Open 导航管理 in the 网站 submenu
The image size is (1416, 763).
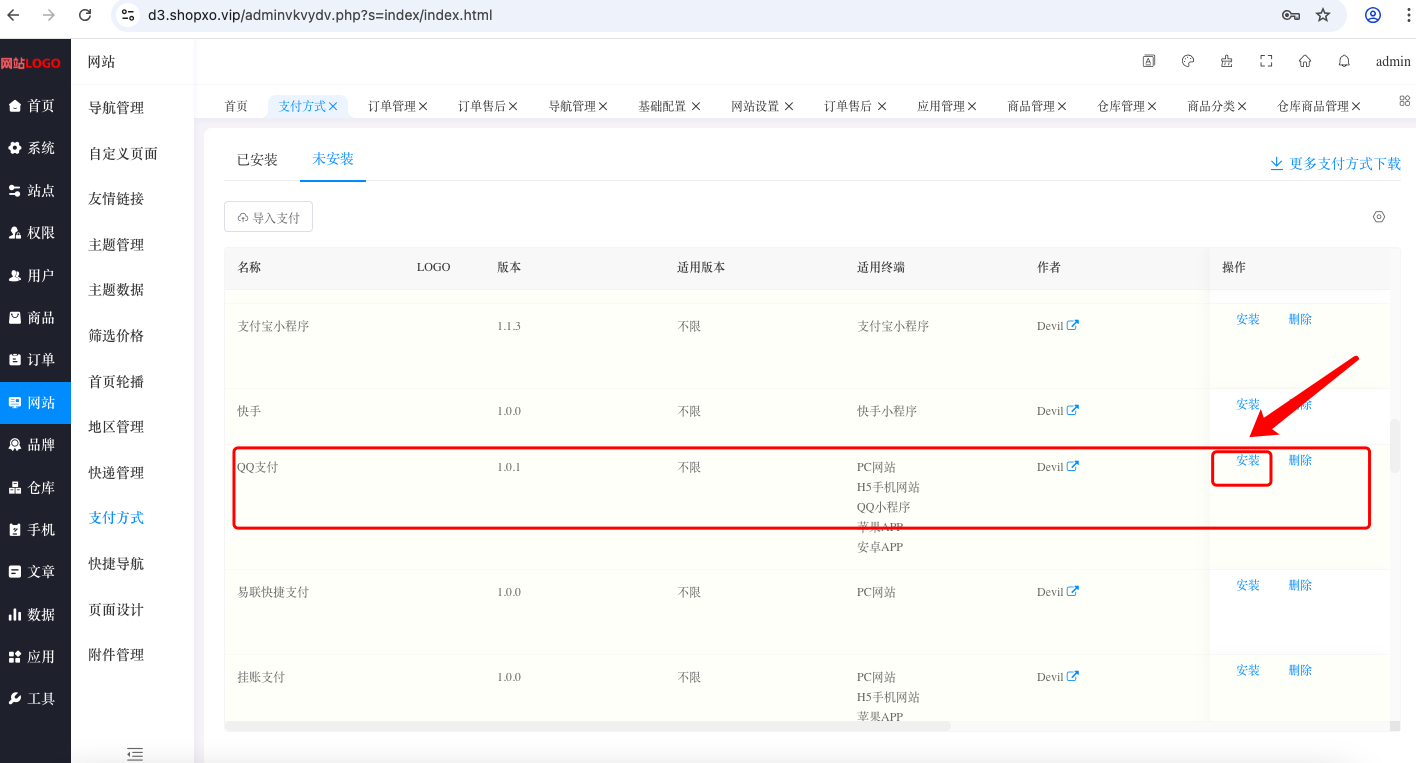pyautogui.click(x=116, y=108)
